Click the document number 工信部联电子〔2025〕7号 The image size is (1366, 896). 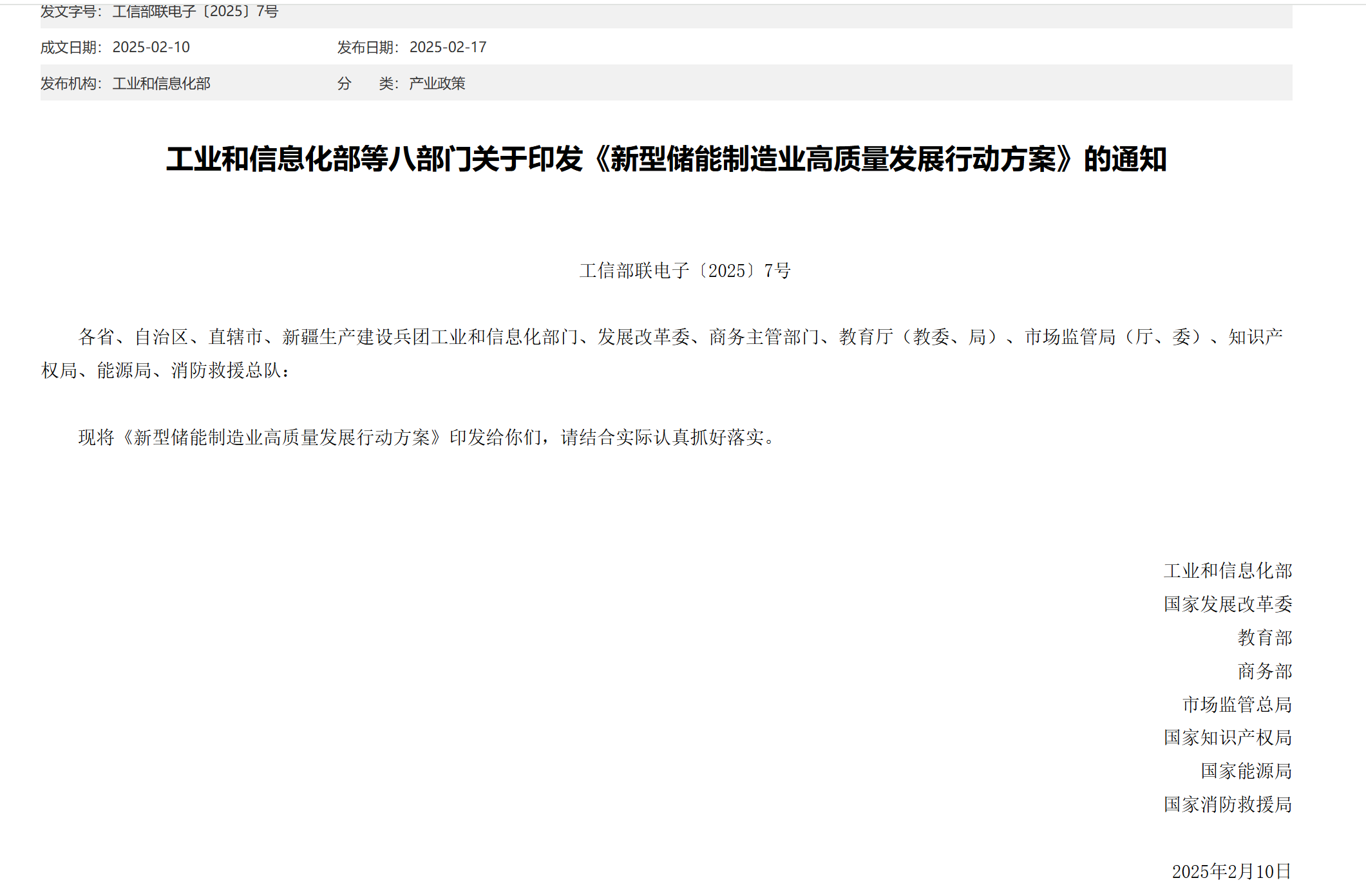tap(194, 12)
